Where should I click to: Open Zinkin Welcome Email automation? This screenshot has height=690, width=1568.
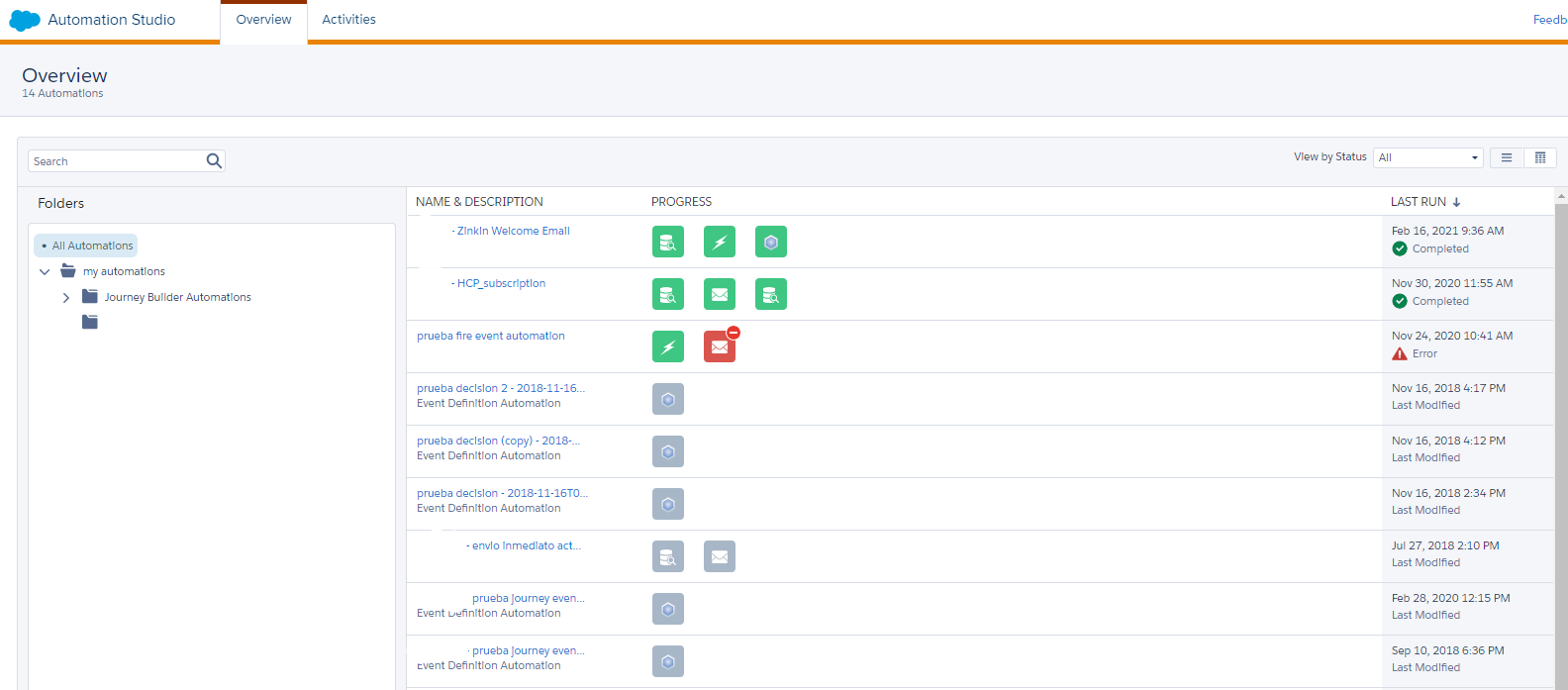pyautogui.click(x=513, y=231)
